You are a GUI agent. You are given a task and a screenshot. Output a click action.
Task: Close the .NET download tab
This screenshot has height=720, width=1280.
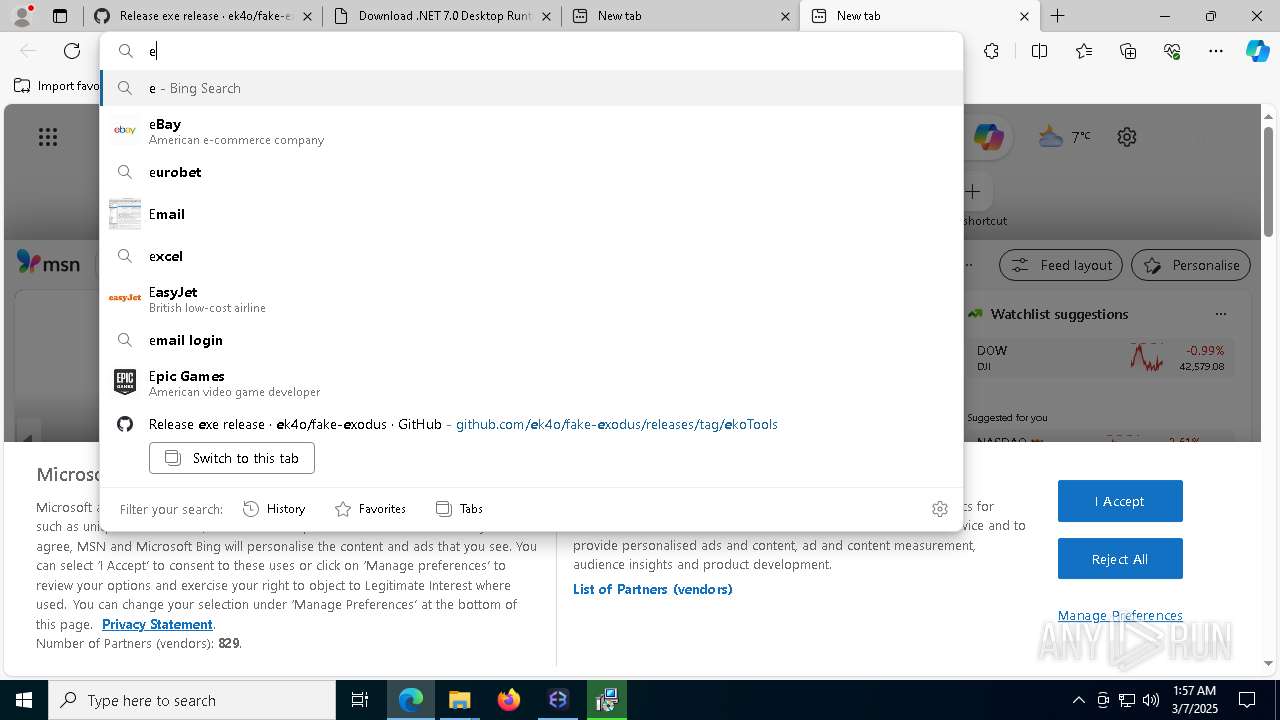coord(546,16)
